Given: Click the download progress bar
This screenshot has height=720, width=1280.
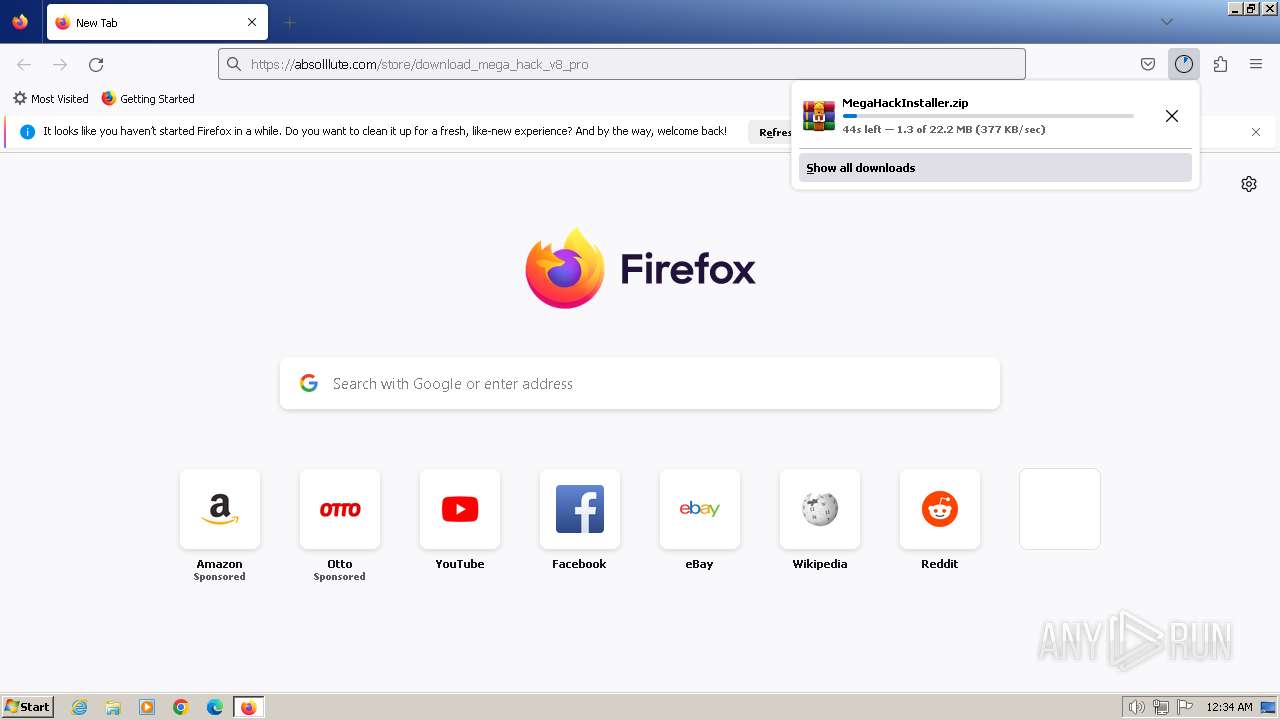Looking at the screenshot, I should click(x=988, y=116).
